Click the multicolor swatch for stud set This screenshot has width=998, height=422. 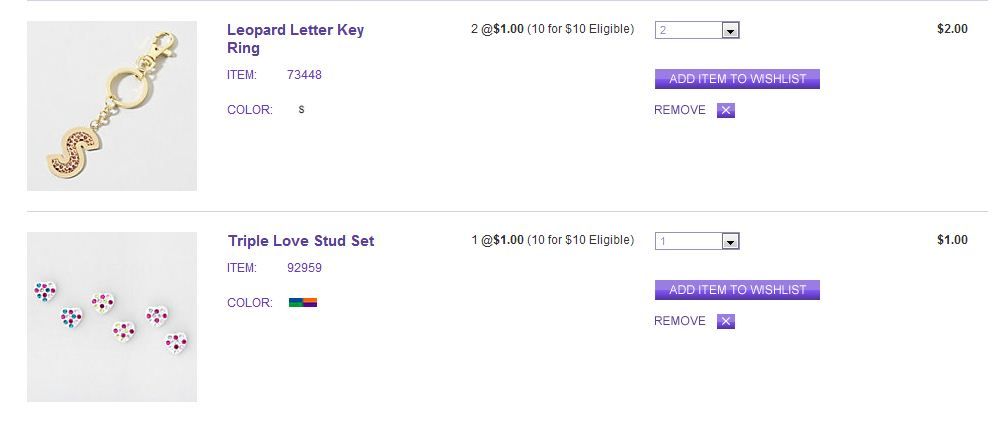(x=303, y=302)
